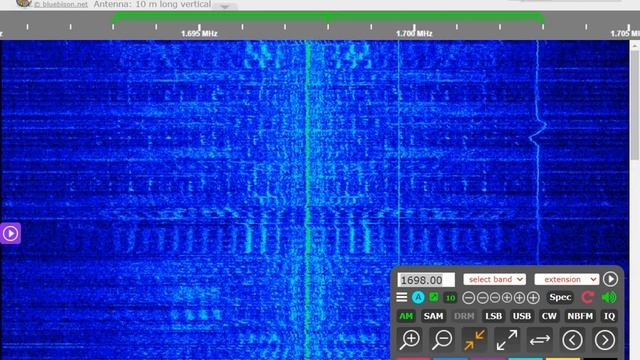The image size is (640, 360).
Task: Click the orange inward-arrows max zoom icon
Action: (474, 340)
